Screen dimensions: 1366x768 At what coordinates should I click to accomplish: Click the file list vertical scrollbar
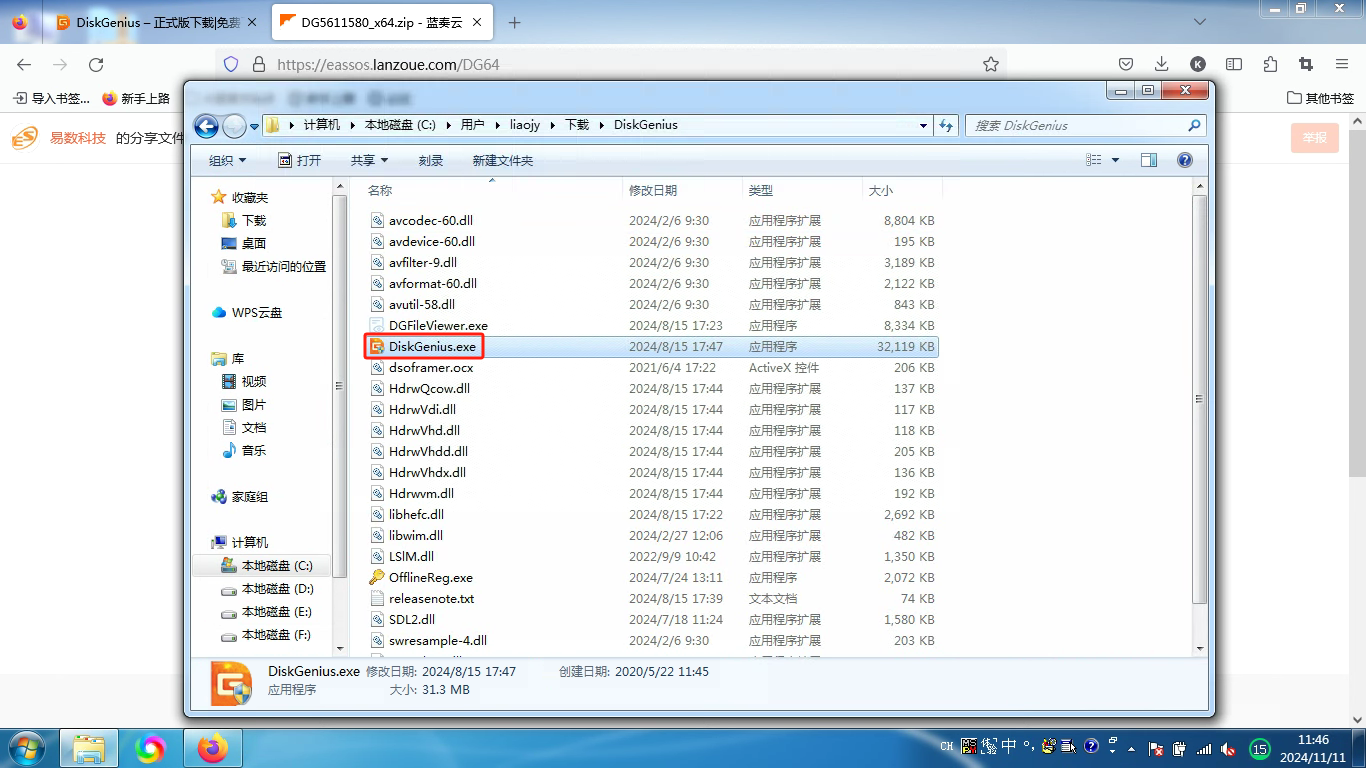[1200, 399]
